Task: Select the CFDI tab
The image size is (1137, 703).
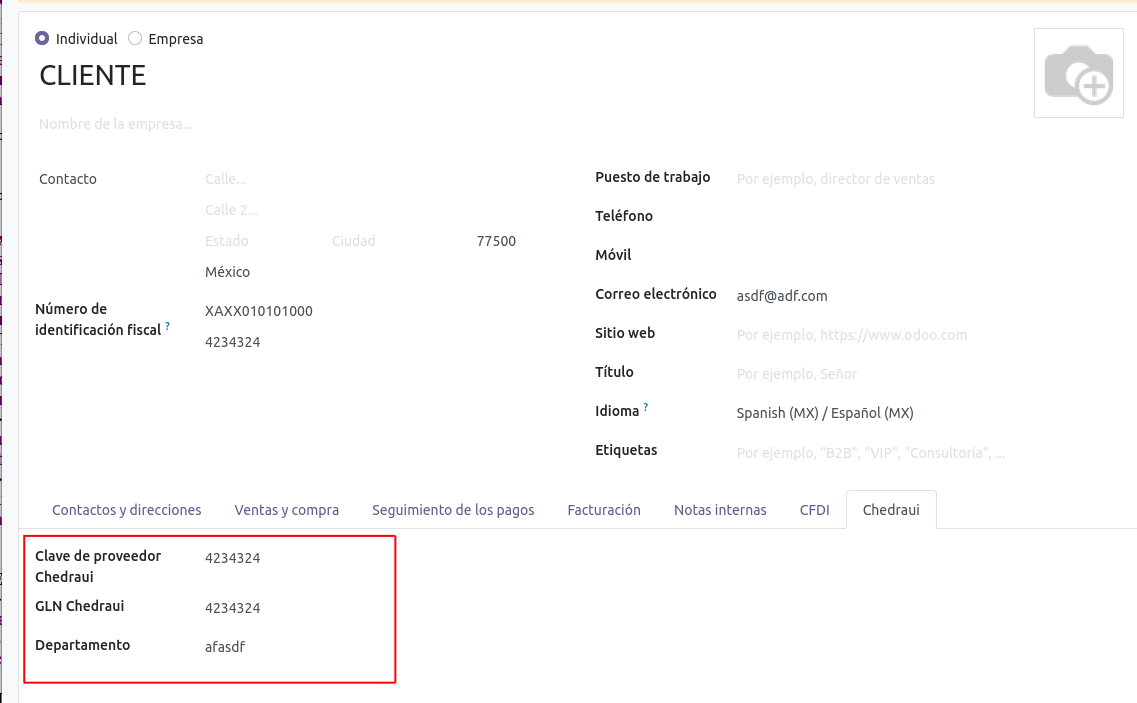Action: click(815, 510)
